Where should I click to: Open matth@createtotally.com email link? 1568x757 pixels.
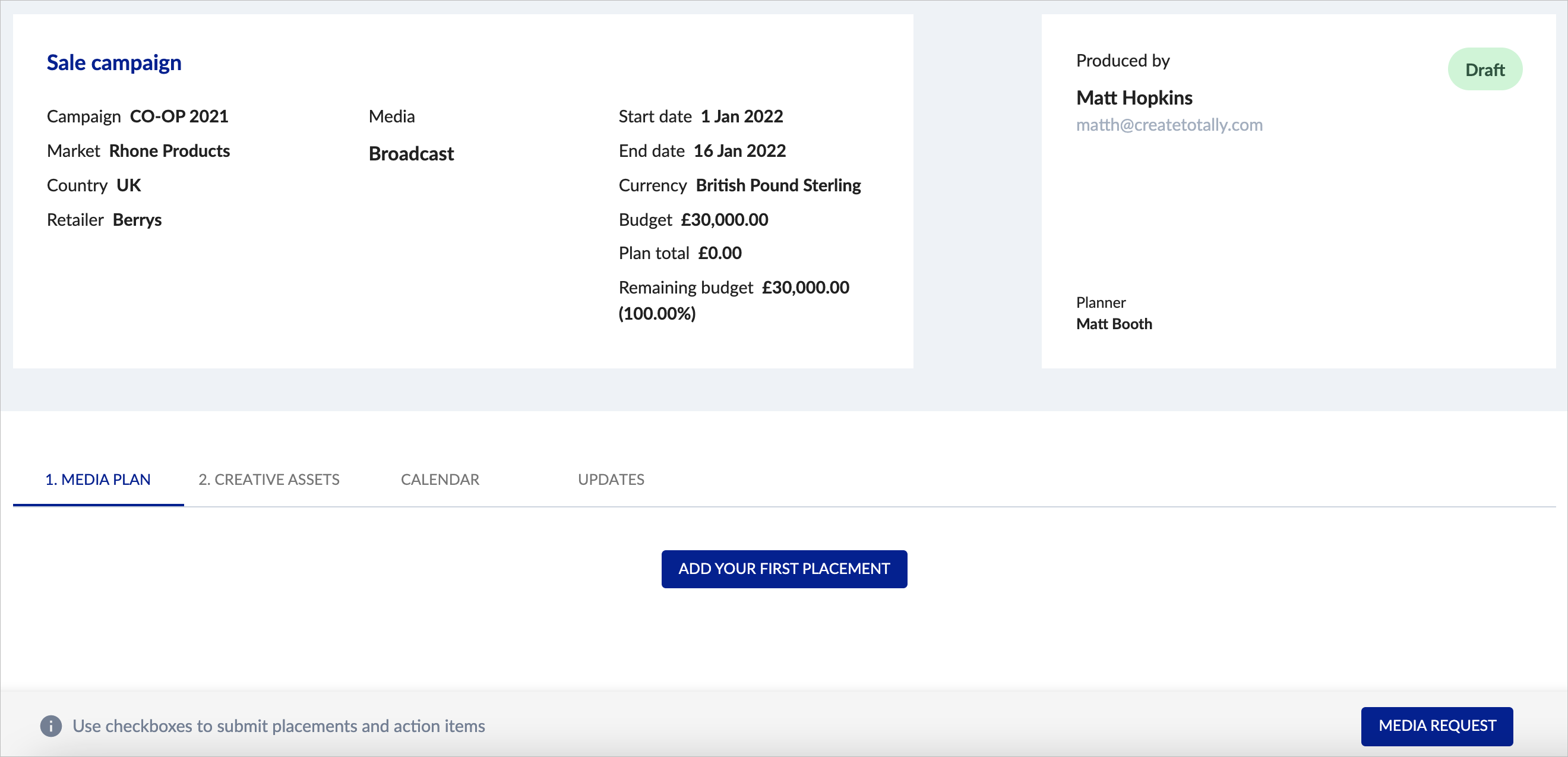point(1169,125)
